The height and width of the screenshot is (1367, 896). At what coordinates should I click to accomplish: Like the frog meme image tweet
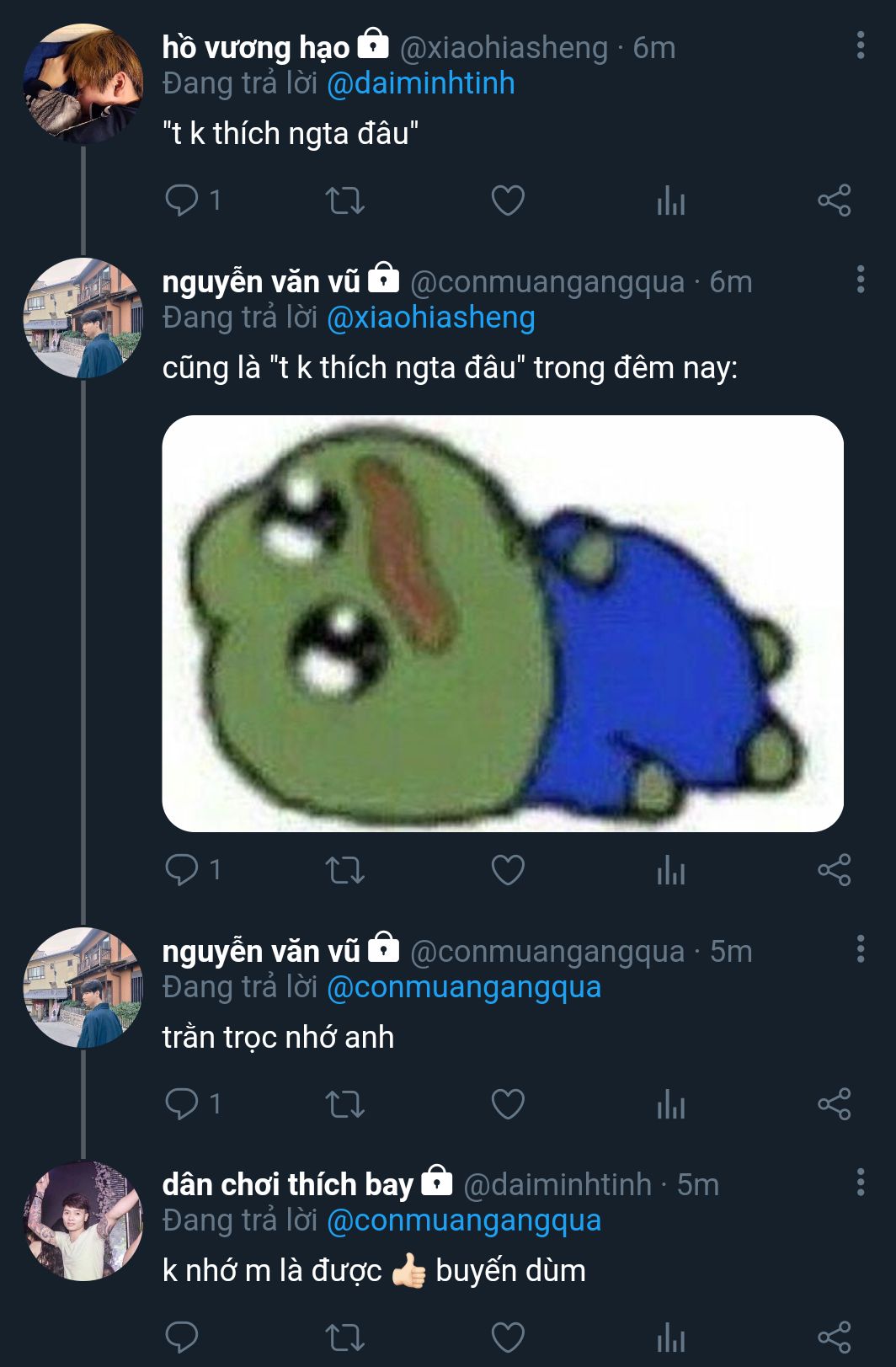click(508, 870)
